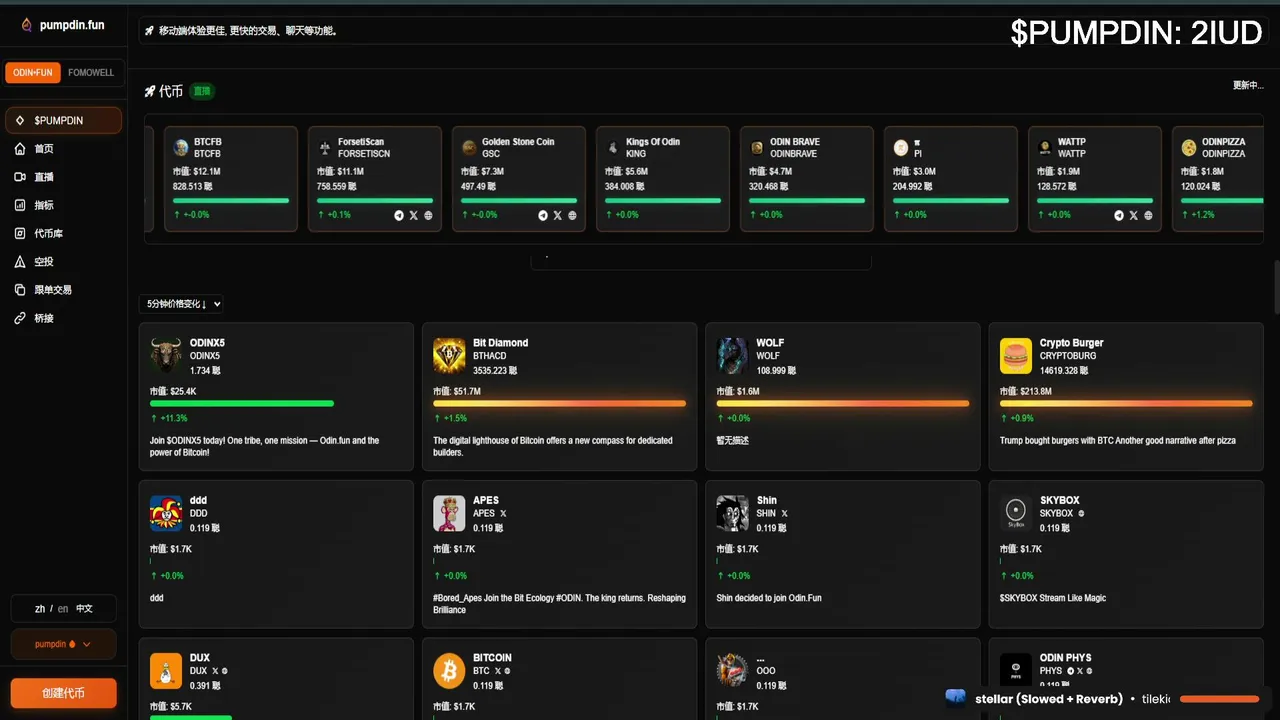Open the X icon beside BTC ticker
Screen dimensions: 1280x720
click(498, 671)
